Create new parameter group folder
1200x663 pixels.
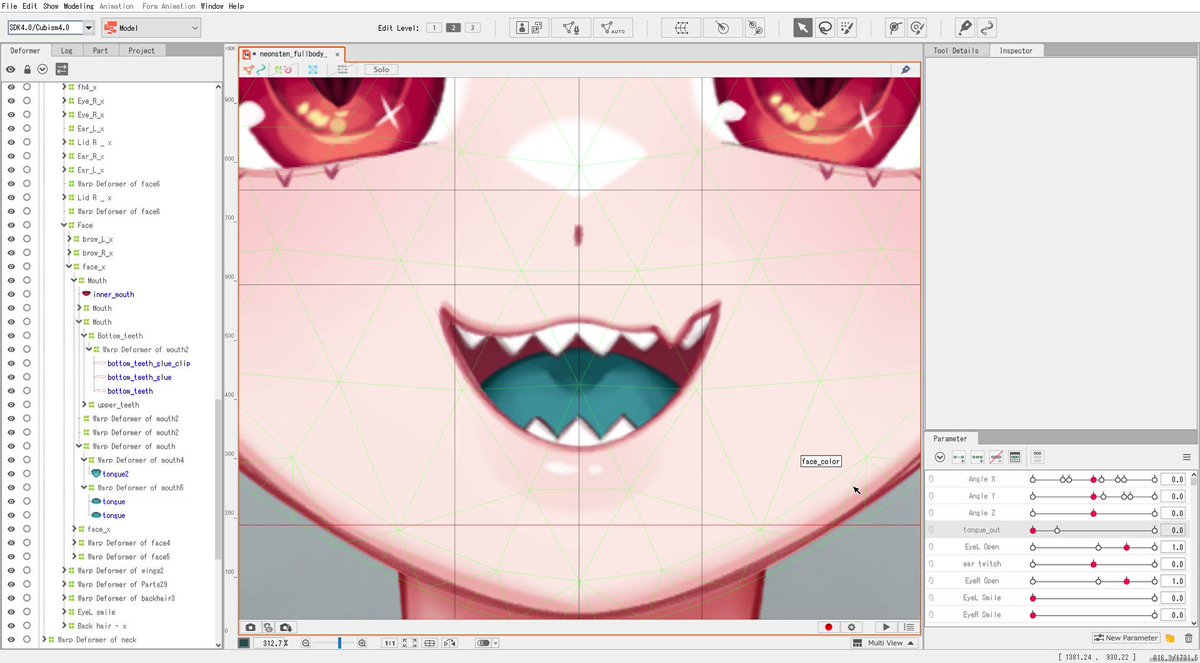click(1169, 638)
